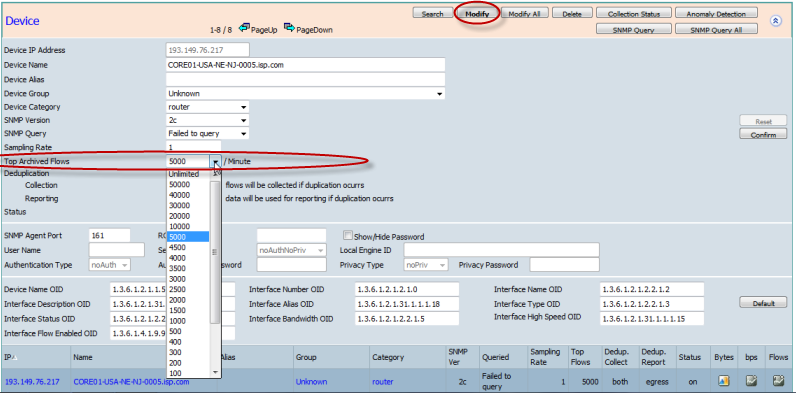The image size is (796, 393).
Task: Click the Local Engine ID field
Action: coord(502,250)
